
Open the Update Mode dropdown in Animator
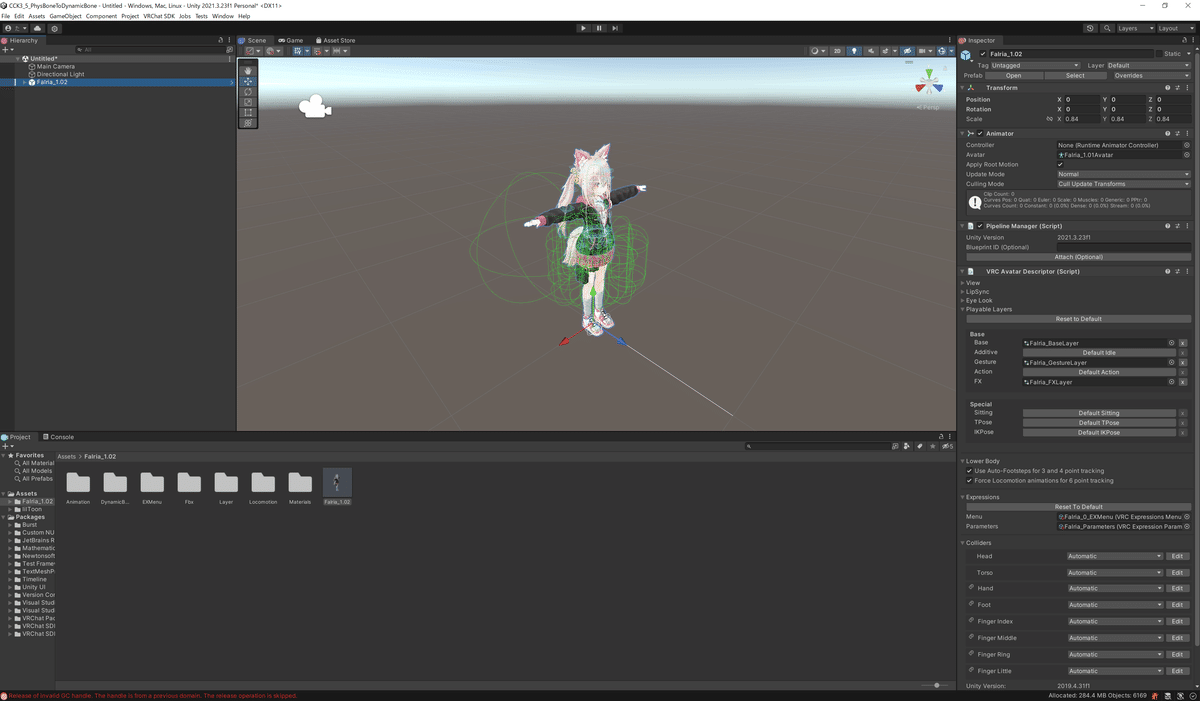(x=1122, y=173)
